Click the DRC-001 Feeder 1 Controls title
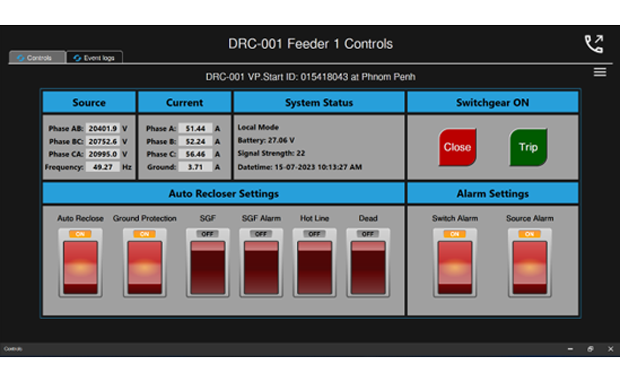620x380 pixels. pyautogui.click(x=310, y=44)
